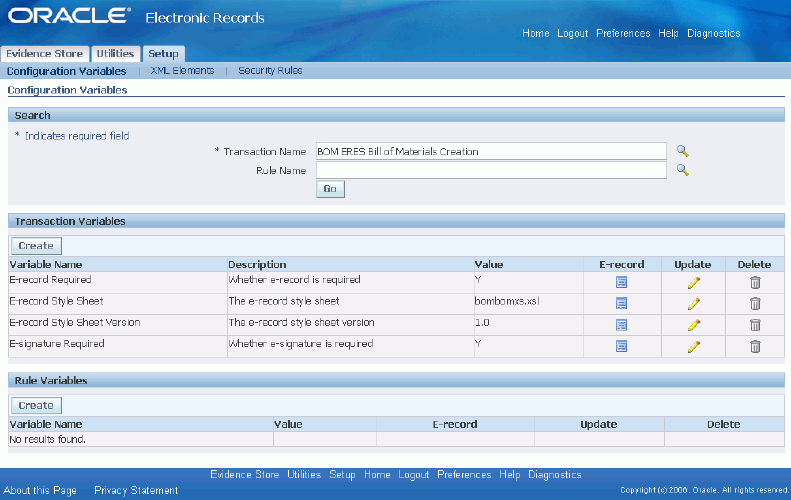
Task: Focus the Transaction Name input field
Action: pyautogui.click(x=491, y=151)
